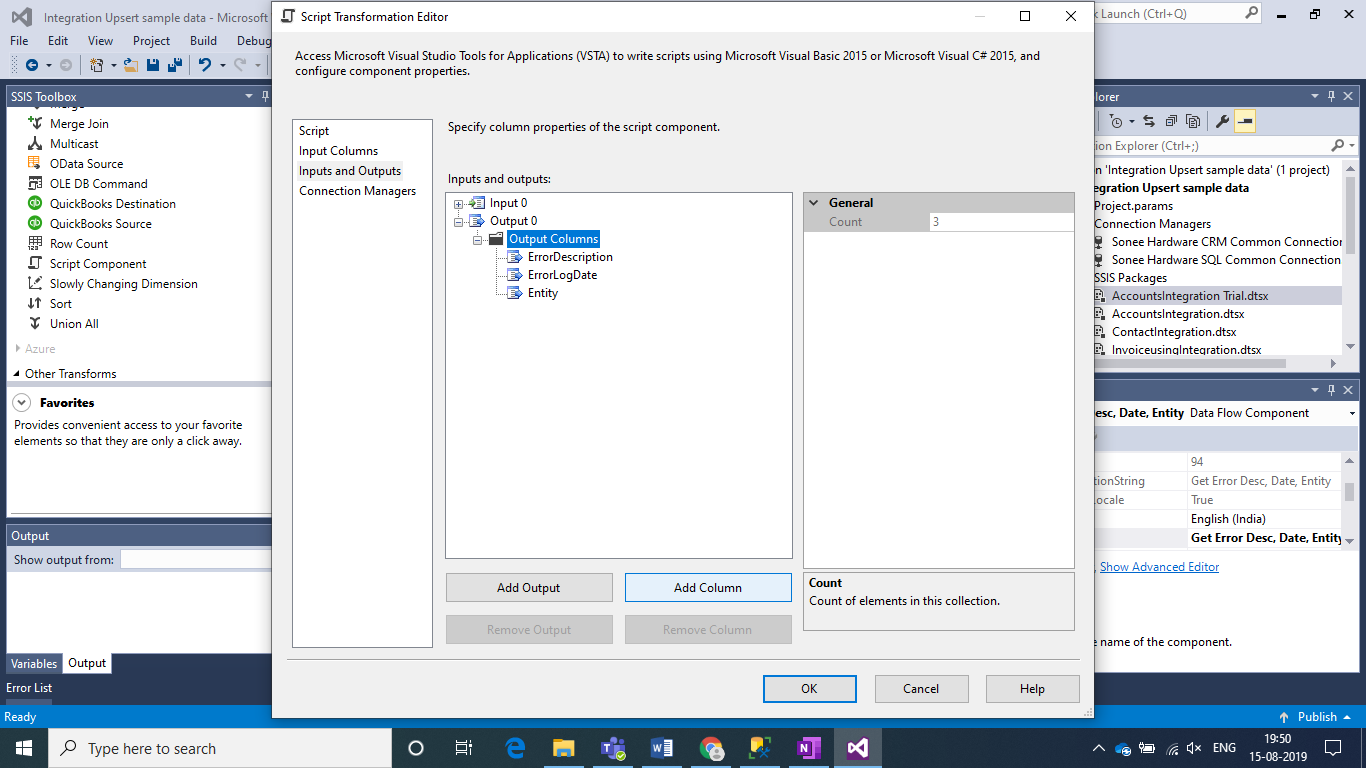Collapse the Output Columns folder node
This screenshot has width=1366, height=768.
(x=477, y=240)
